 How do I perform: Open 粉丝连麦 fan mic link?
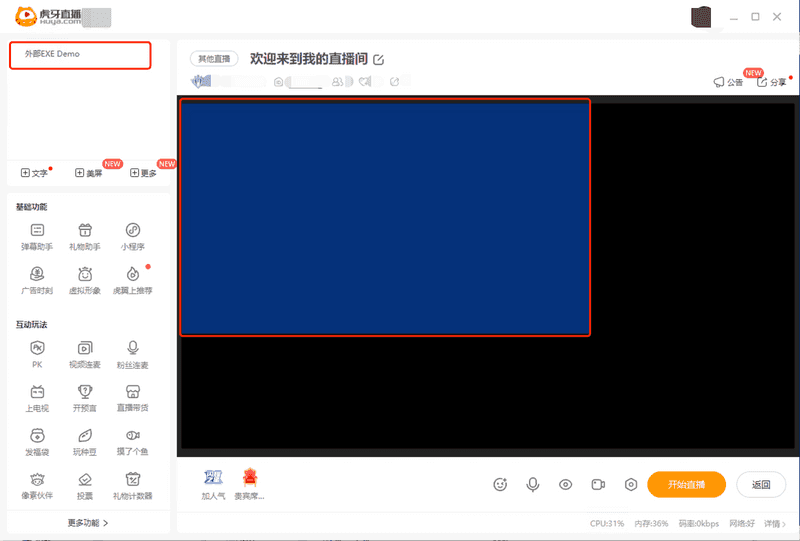click(x=133, y=354)
